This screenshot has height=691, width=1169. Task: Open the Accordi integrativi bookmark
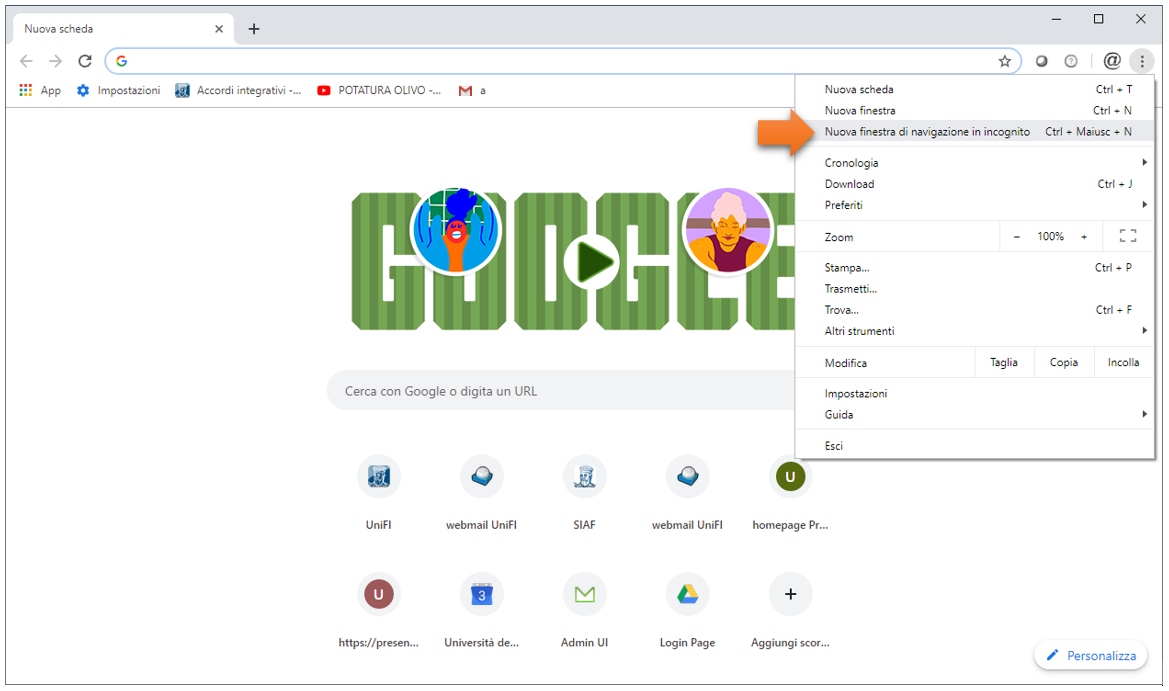tap(239, 90)
